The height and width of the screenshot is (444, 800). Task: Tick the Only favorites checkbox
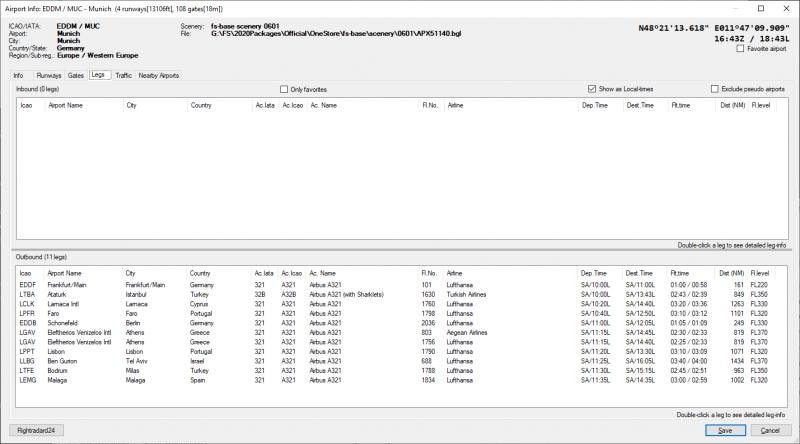[284, 89]
